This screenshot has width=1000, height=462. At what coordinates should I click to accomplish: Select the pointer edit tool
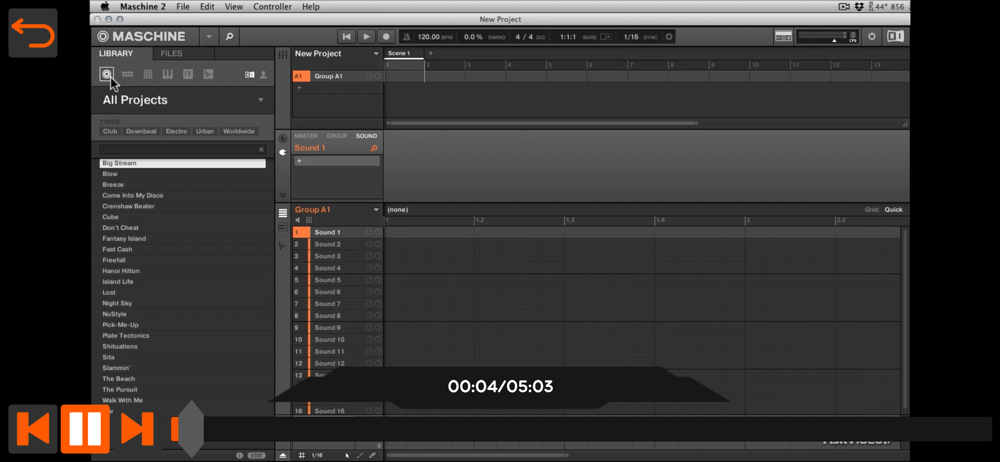(347, 456)
